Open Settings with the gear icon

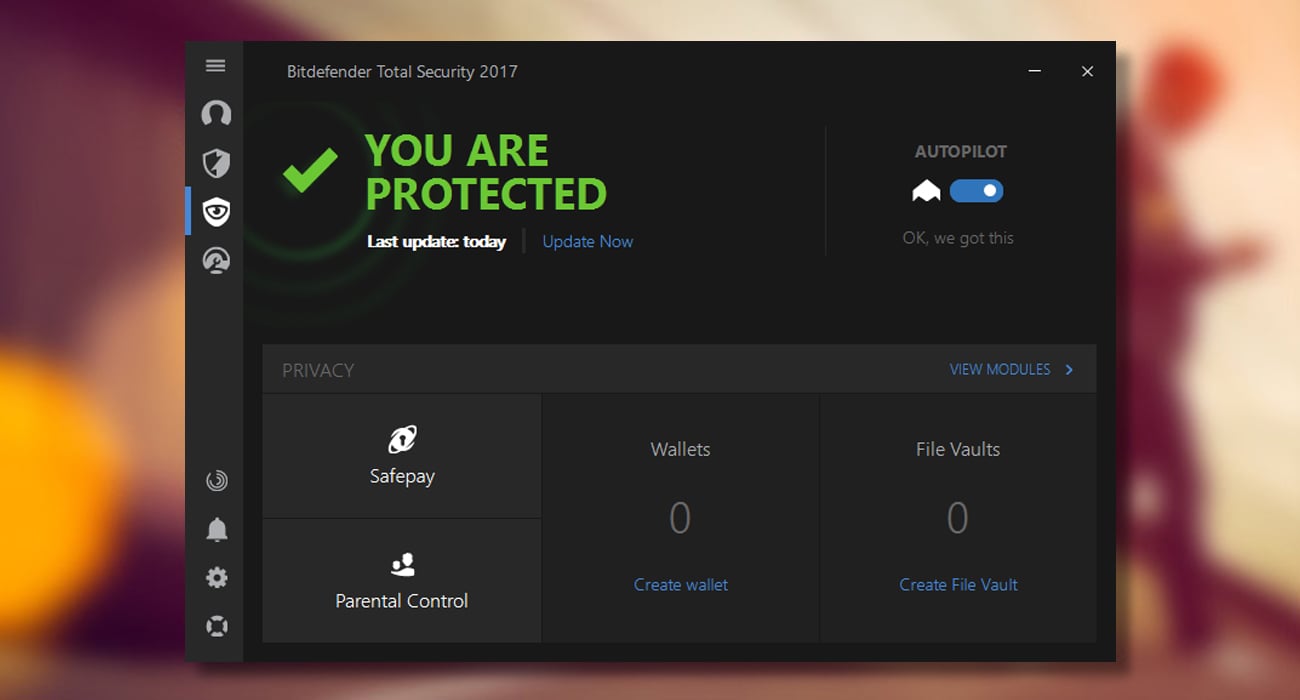[x=215, y=577]
